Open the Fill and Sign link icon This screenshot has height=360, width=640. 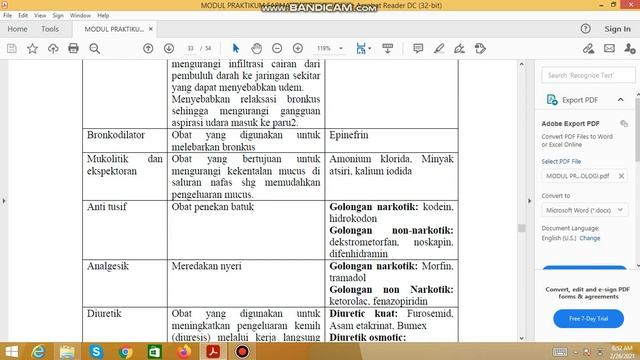coord(588,49)
